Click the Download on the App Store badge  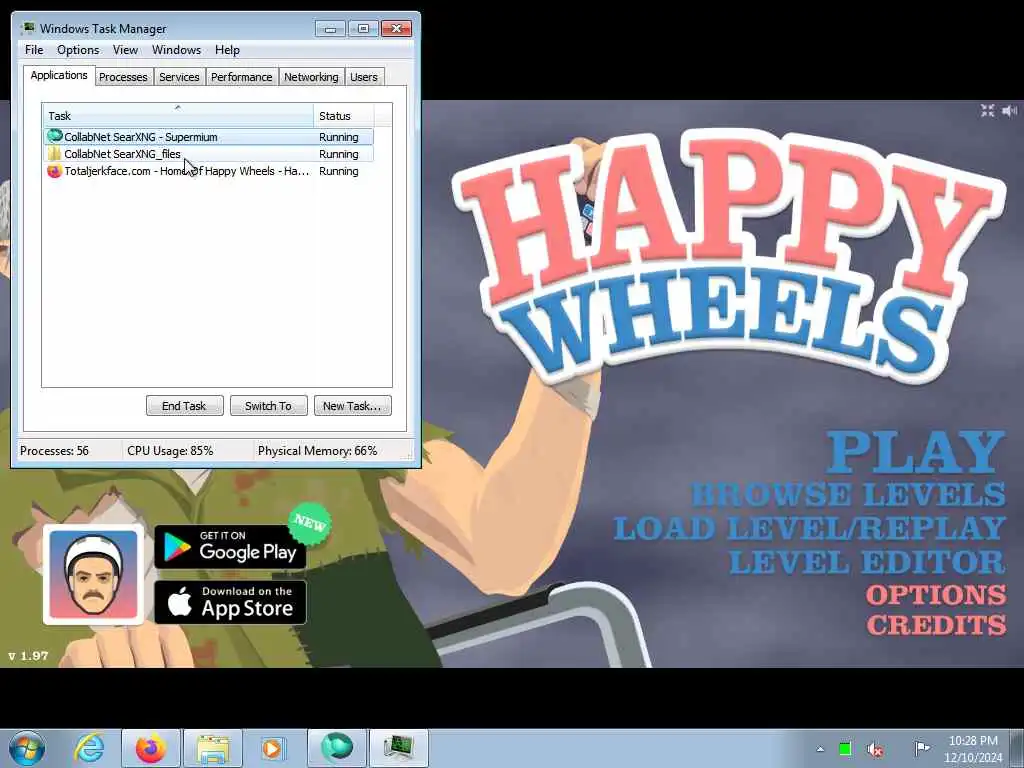tap(230, 602)
